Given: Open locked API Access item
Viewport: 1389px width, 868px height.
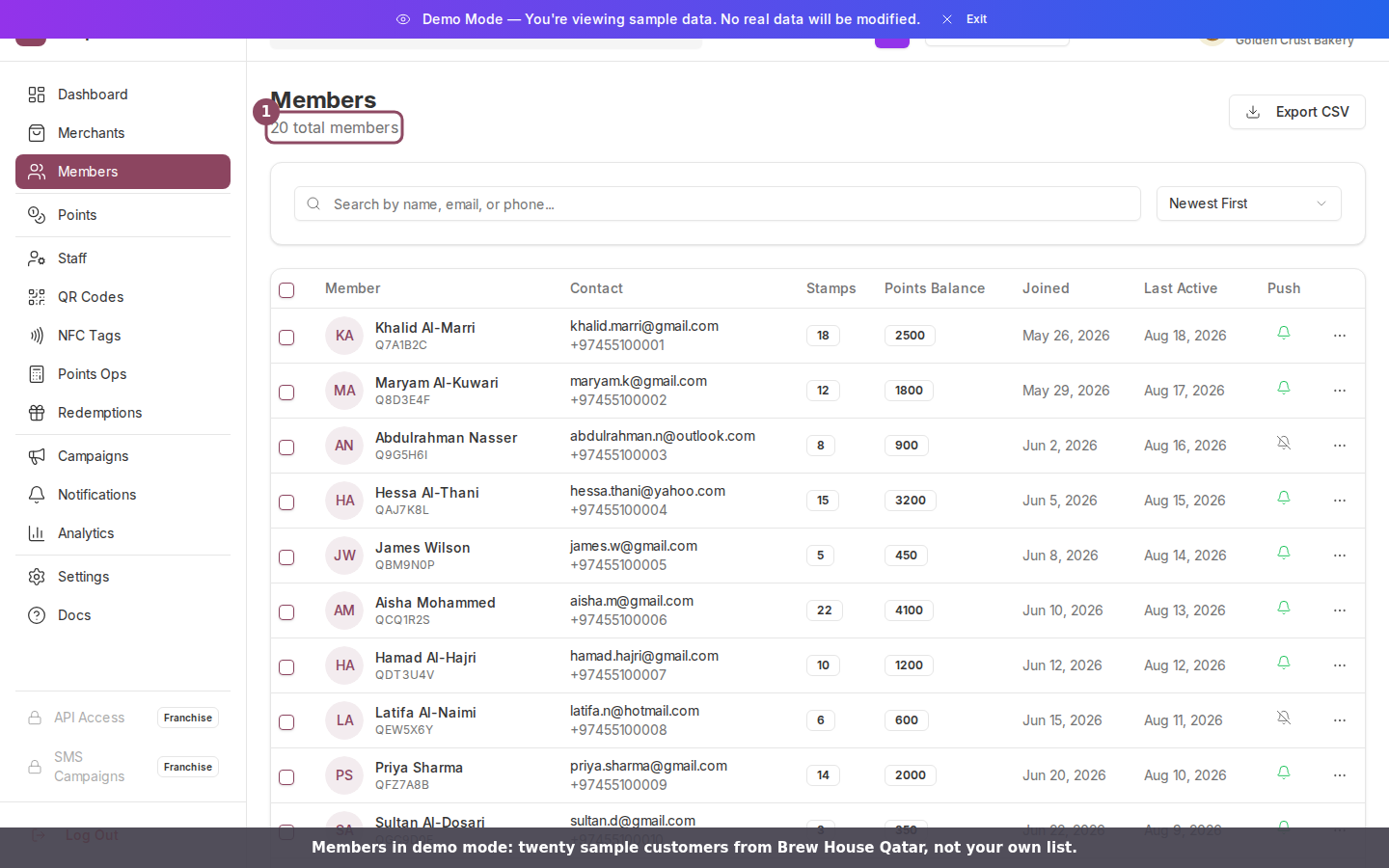Looking at the screenshot, I should (123, 718).
